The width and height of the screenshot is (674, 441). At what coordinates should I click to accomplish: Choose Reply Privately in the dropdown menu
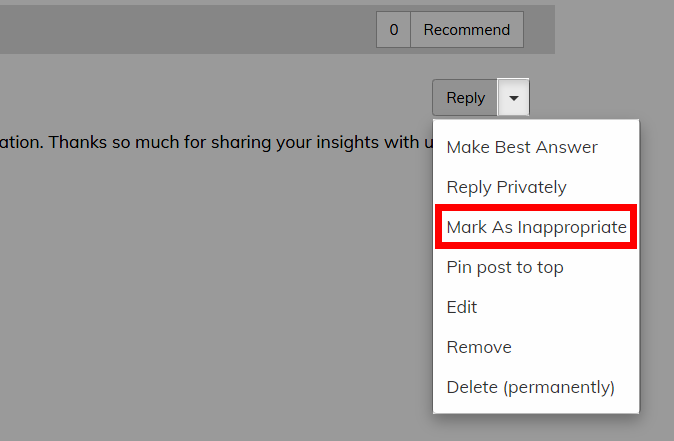[536, 187]
